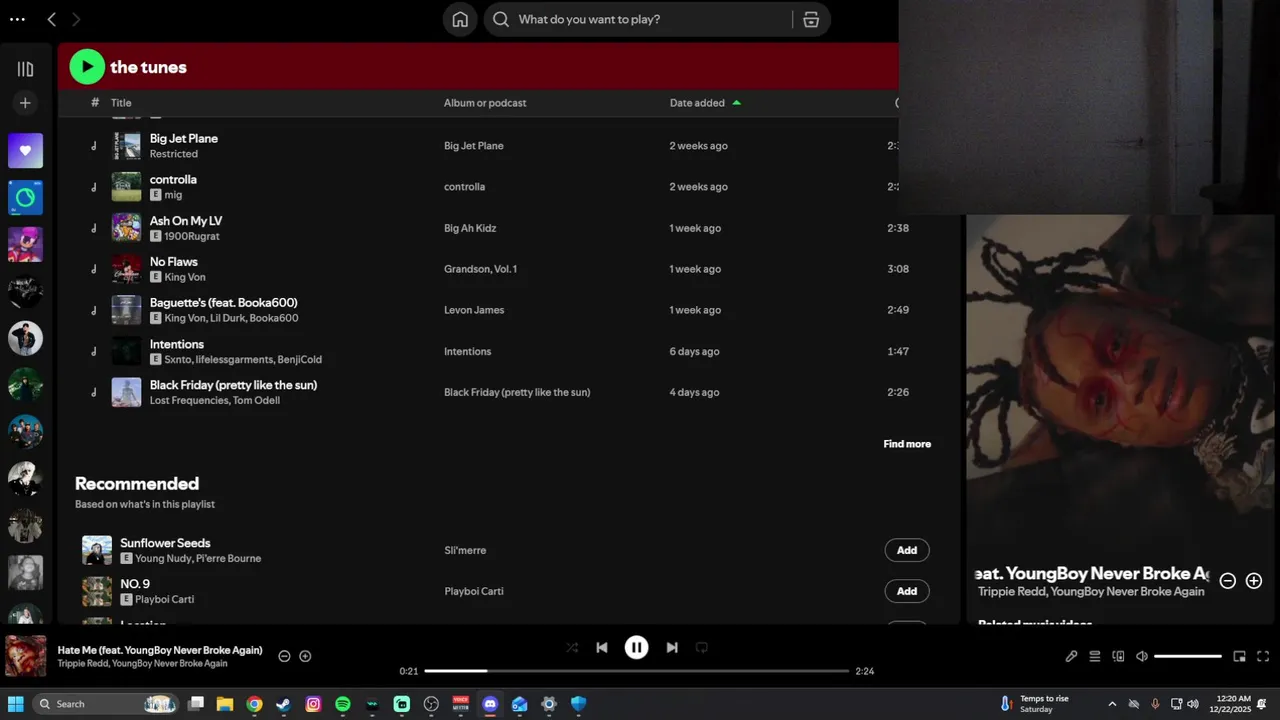This screenshot has height=720, width=1280.
Task: Seek on the song progress bar
Action: coord(637,671)
